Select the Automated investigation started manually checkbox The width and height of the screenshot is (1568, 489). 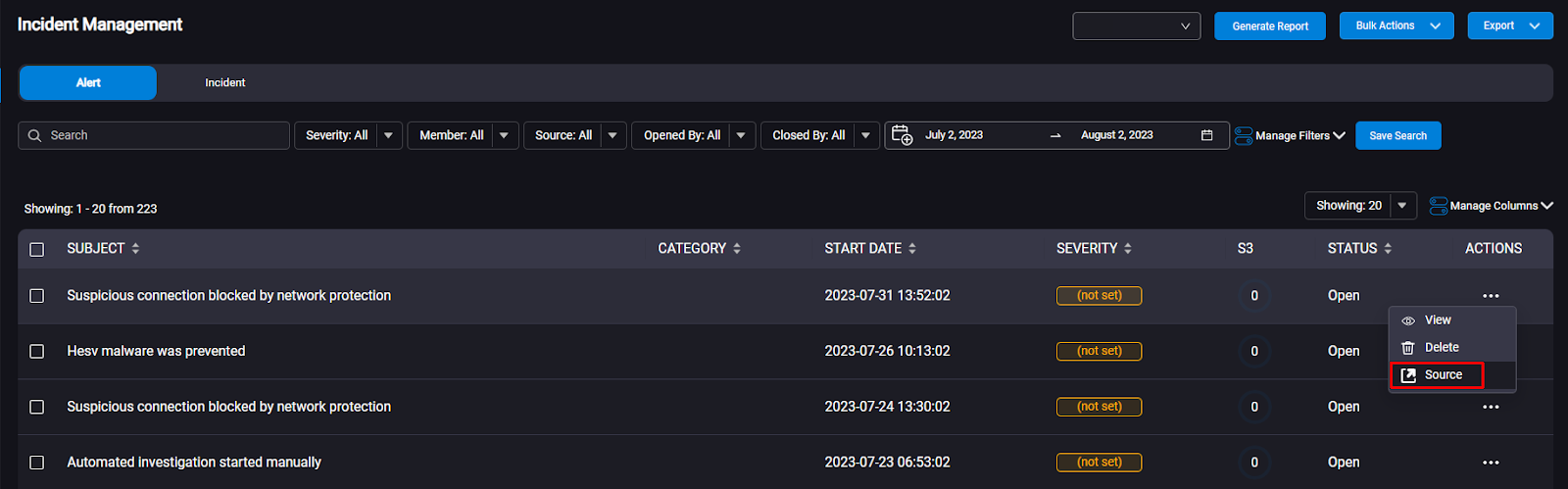[x=37, y=463]
